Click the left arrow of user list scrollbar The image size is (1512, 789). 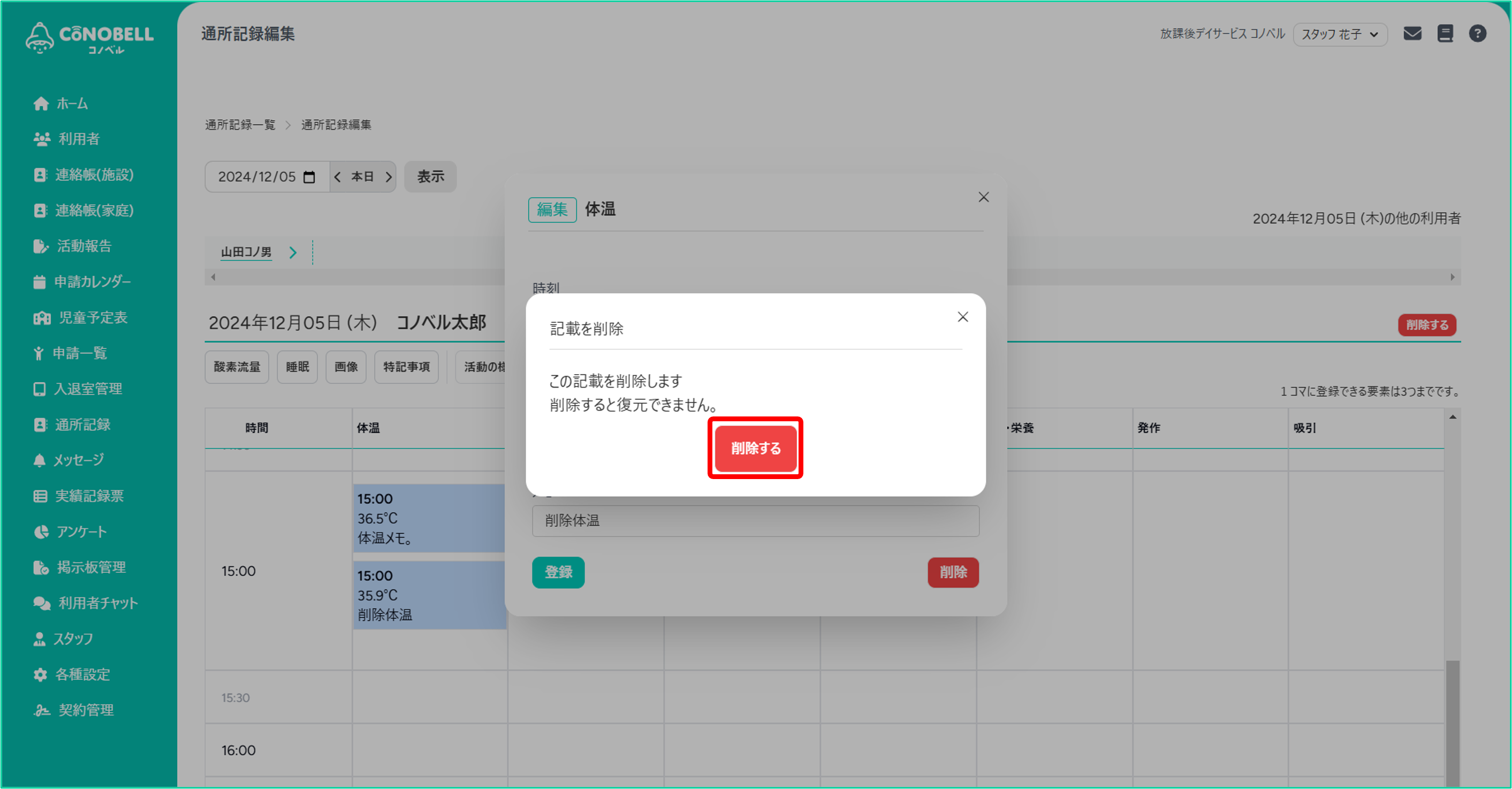[x=213, y=277]
